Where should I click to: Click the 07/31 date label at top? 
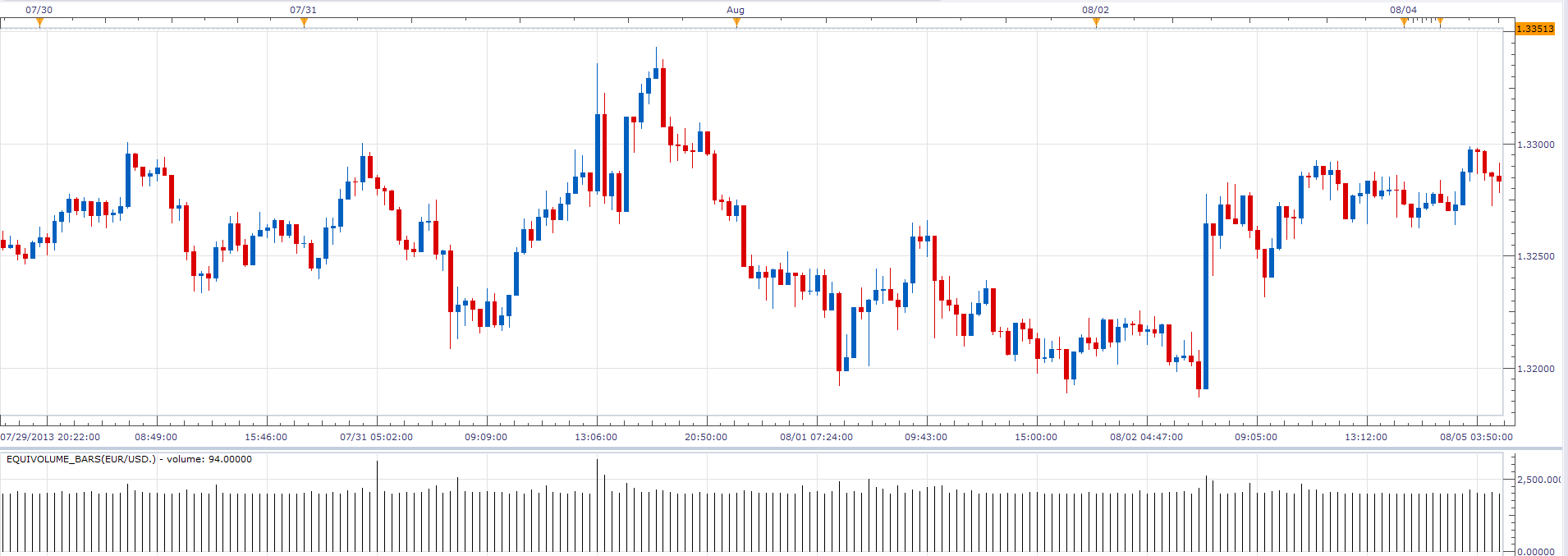pos(303,10)
